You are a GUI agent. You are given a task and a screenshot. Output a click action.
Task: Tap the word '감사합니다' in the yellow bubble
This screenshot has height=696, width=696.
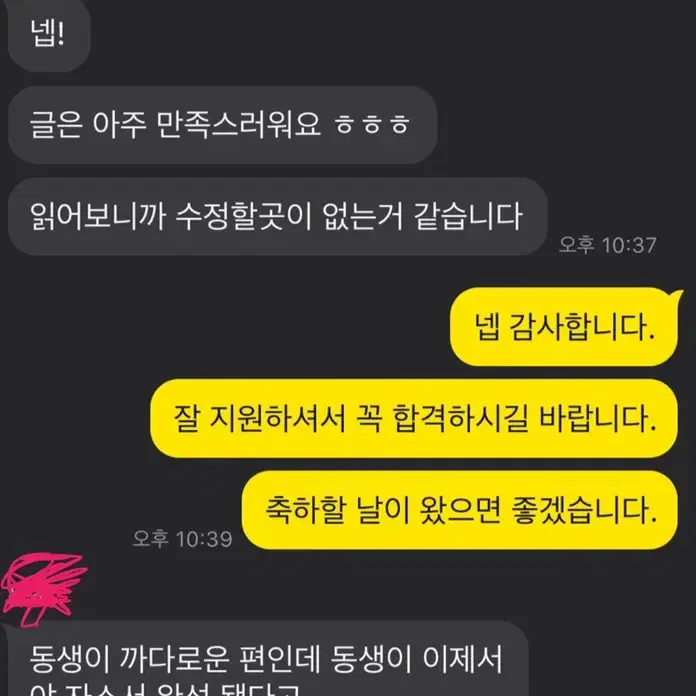(582, 327)
